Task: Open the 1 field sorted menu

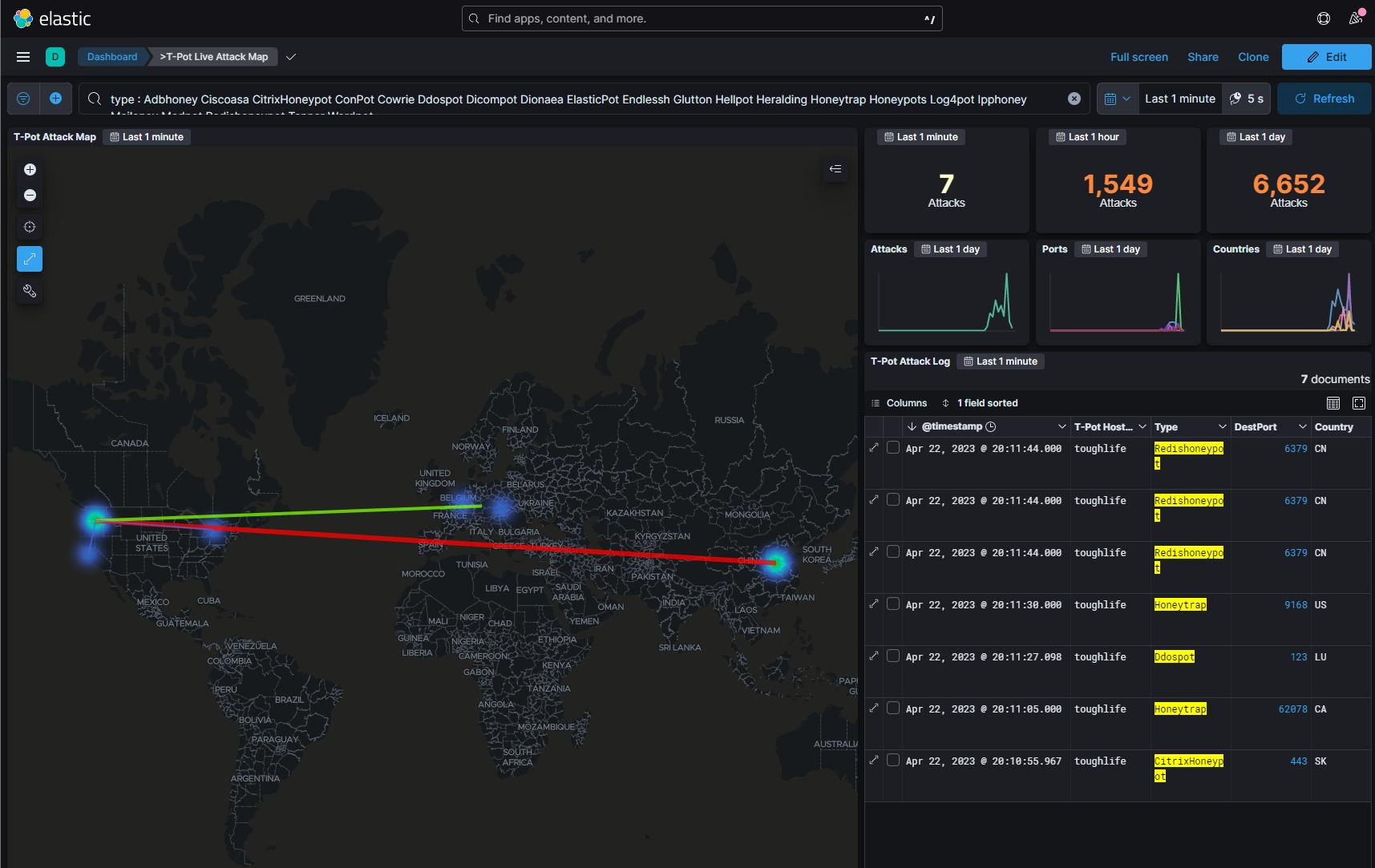Action: pyautogui.click(x=980, y=403)
